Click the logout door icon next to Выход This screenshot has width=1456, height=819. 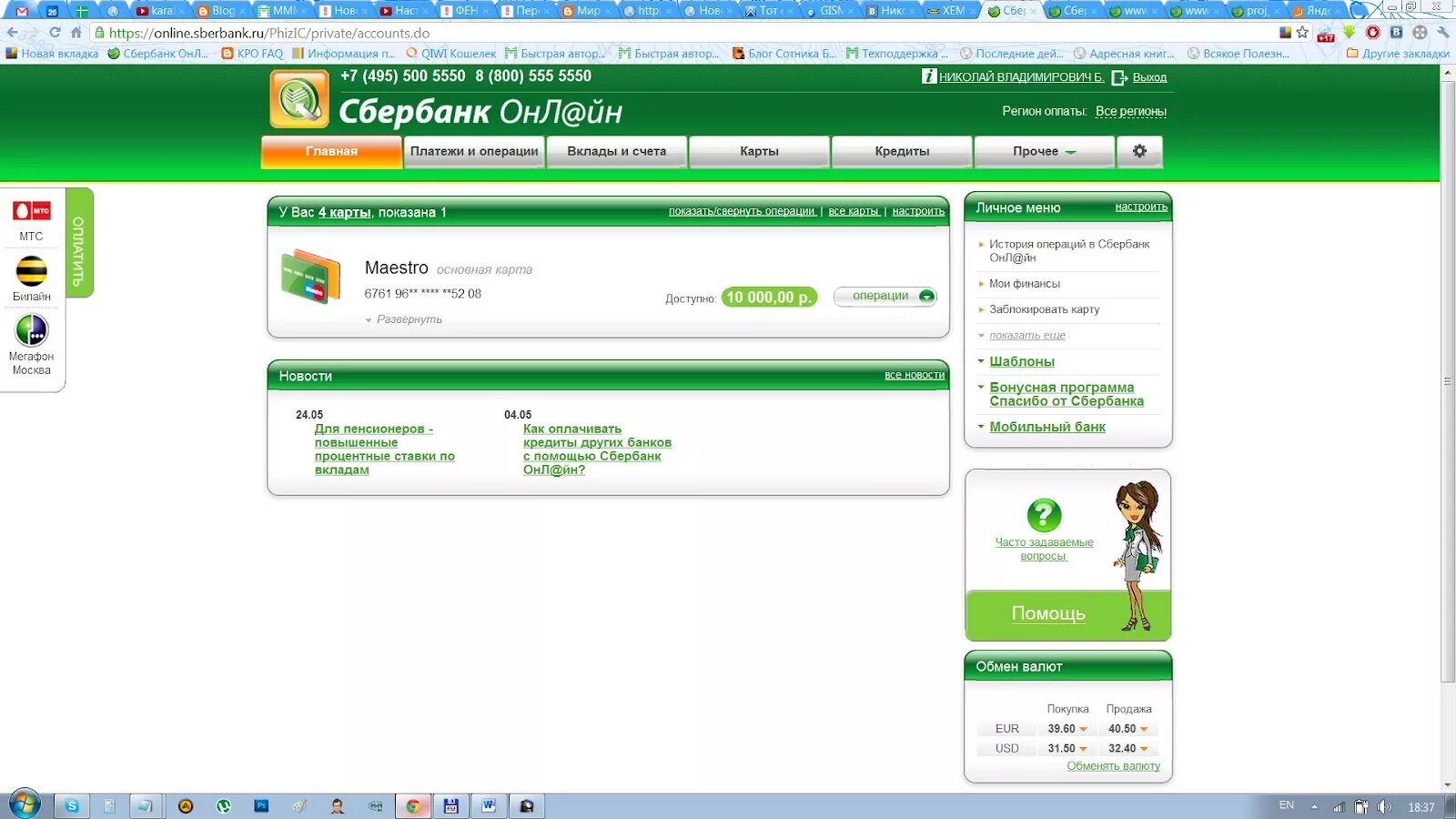1119,77
